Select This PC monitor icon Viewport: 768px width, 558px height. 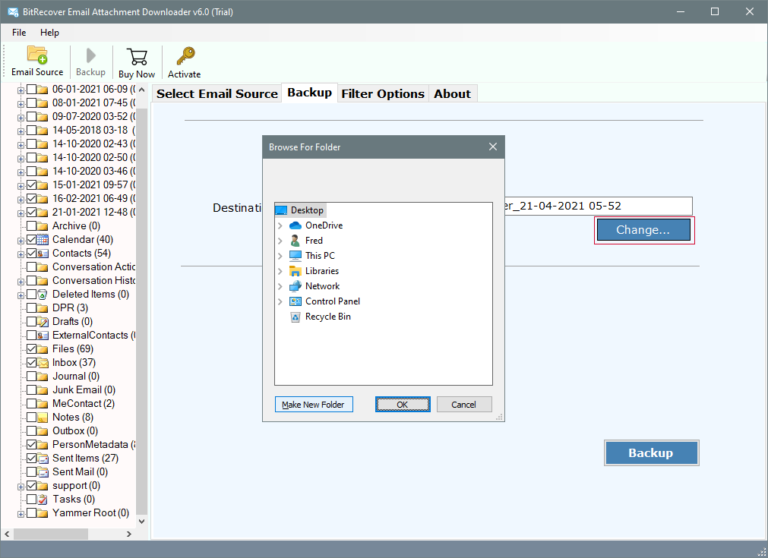[x=295, y=256]
